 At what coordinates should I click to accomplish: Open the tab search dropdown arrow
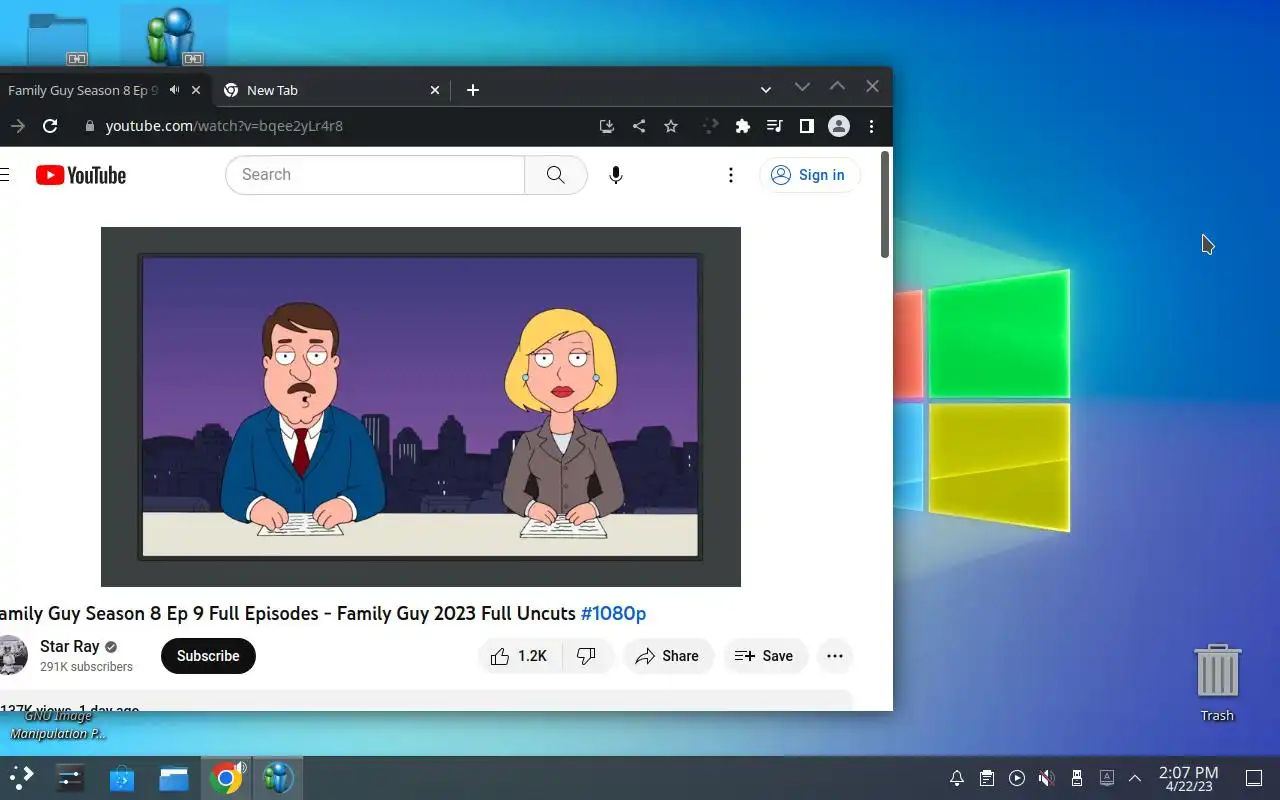click(x=765, y=90)
